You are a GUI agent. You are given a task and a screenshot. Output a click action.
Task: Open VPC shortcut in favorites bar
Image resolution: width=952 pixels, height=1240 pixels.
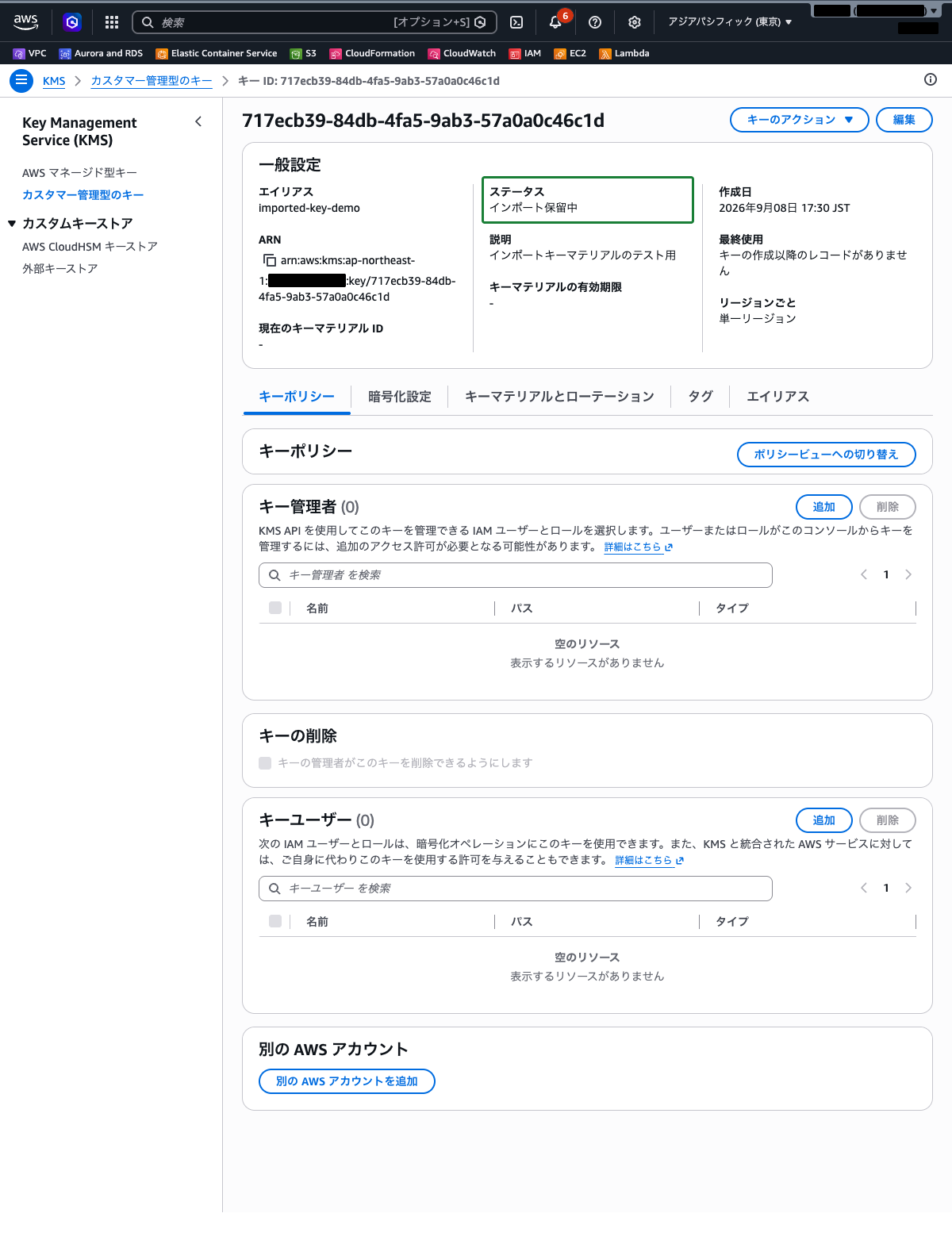tap(30, 53)
